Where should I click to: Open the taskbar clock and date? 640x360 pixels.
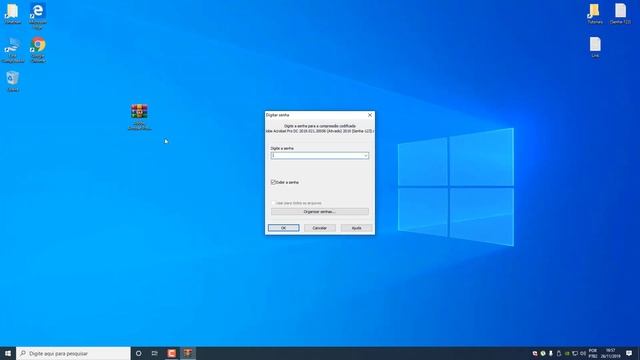coord(610,353)
